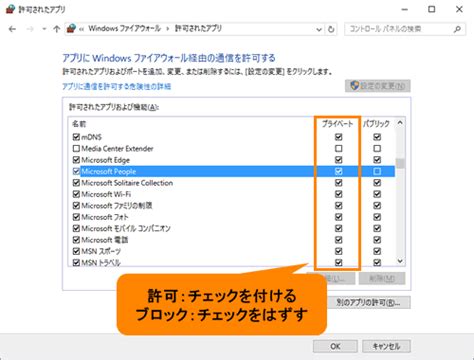This screenshot has width=474, height=360.
Task: Close the 許可されたアプリ window
Action: [459, 9]
